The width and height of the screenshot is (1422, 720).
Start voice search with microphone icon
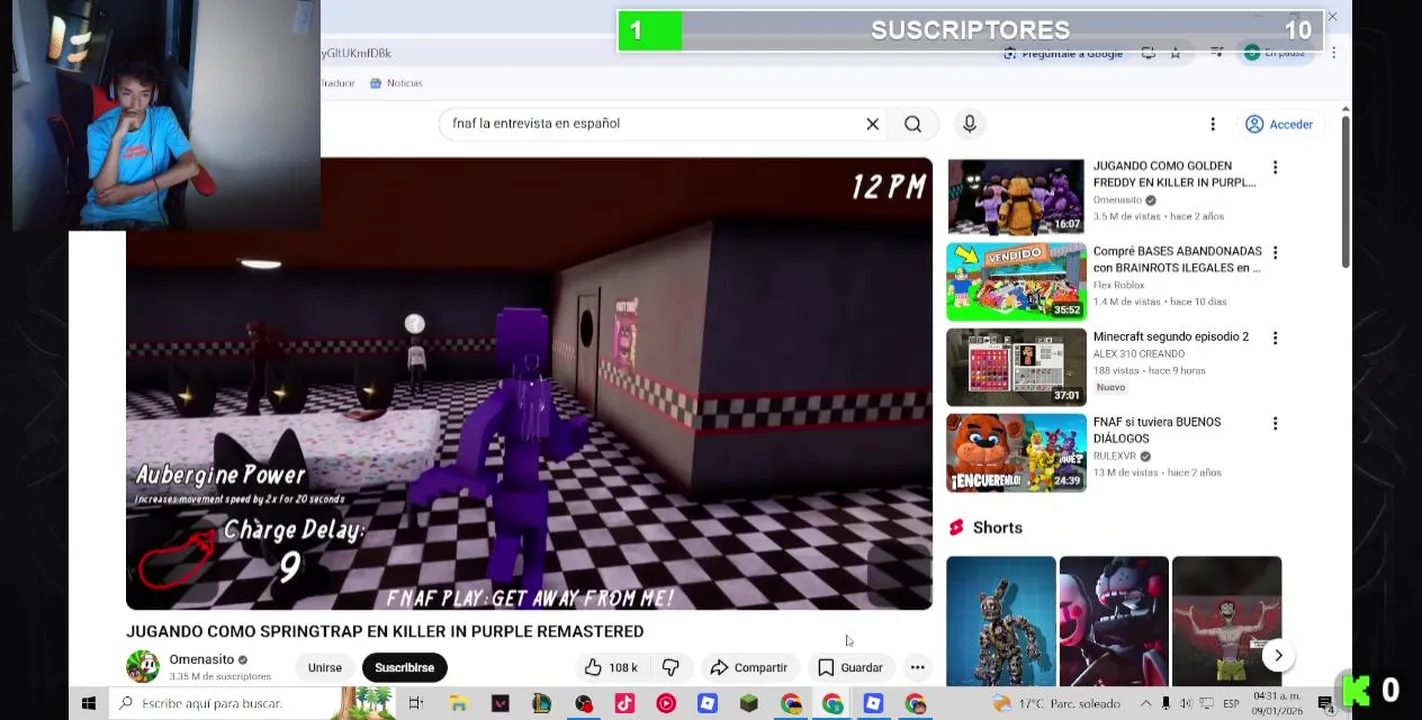969,124
